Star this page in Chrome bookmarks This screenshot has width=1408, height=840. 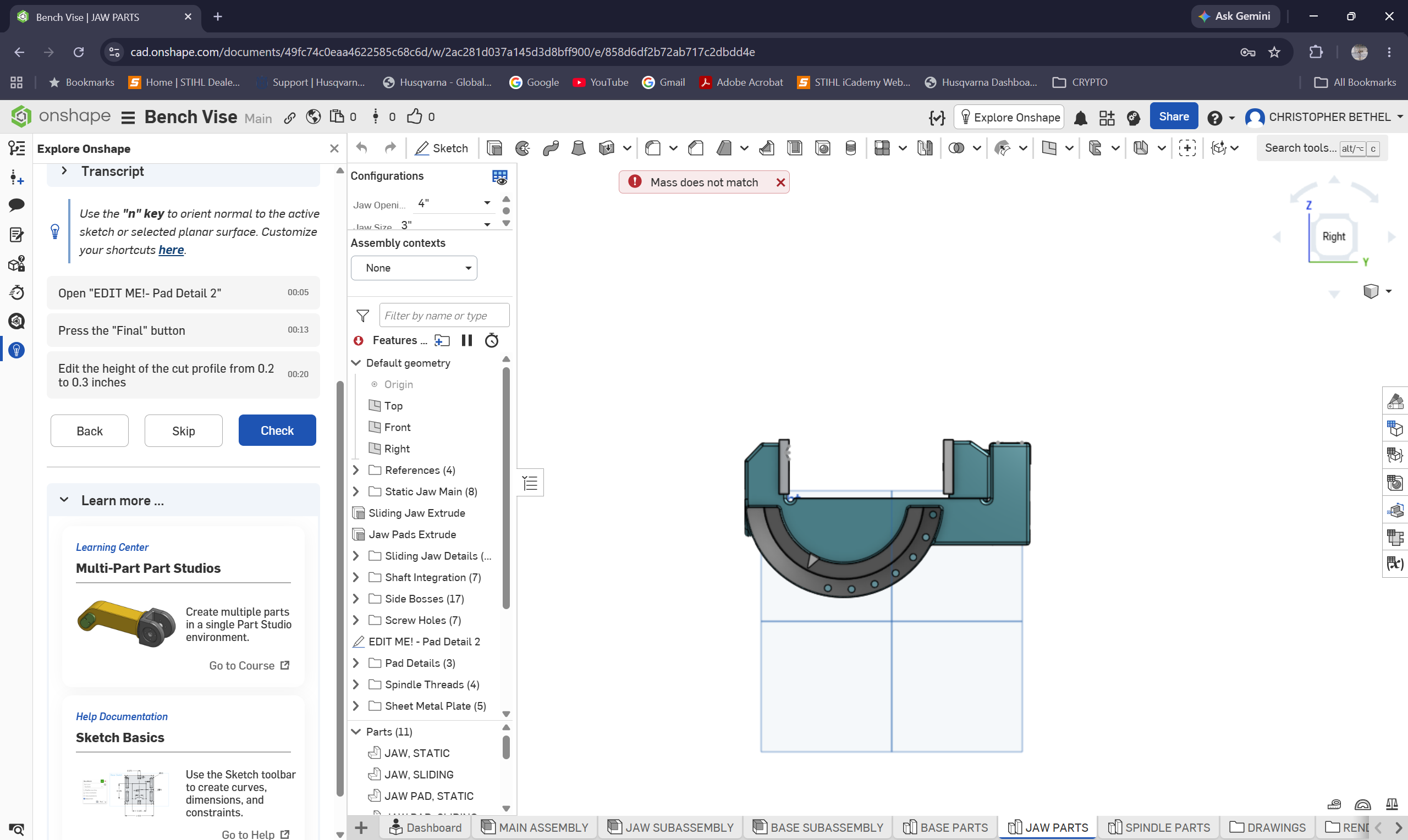click(x=1274, y=52)
